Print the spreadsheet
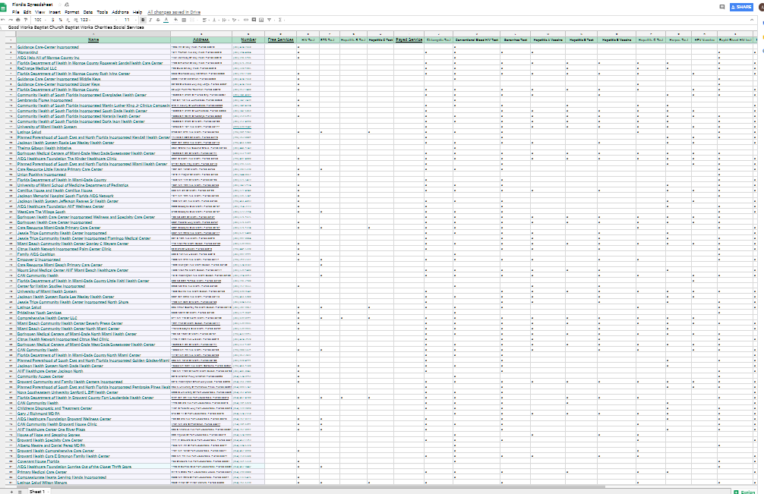 click(x=18, y=20)
